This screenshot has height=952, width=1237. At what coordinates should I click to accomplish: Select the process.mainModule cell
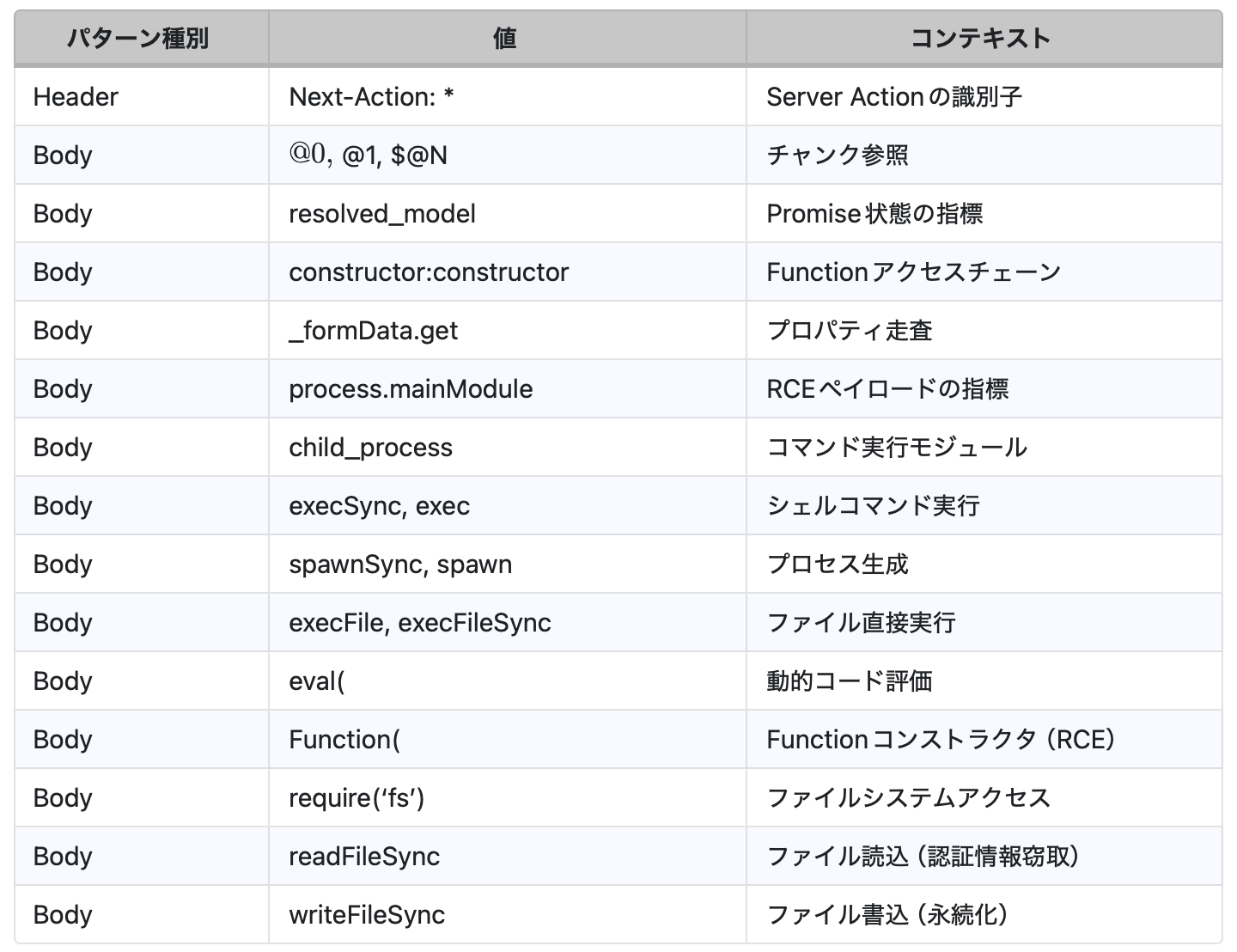411,389
